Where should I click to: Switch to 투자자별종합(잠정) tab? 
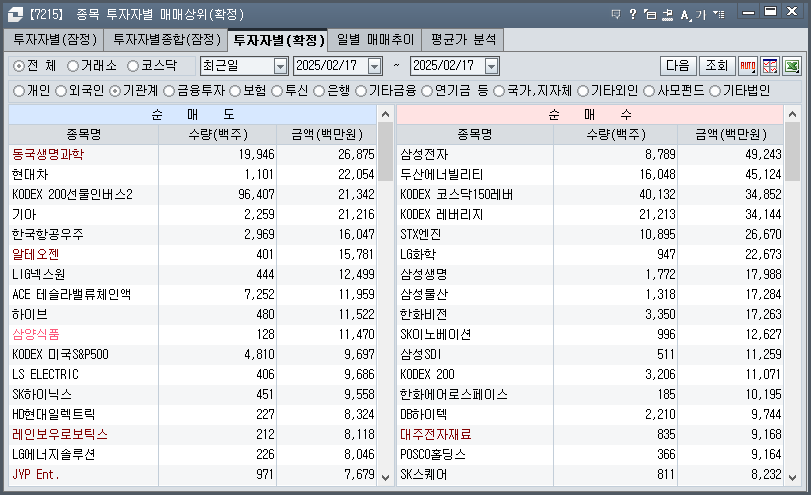(166, 40)
